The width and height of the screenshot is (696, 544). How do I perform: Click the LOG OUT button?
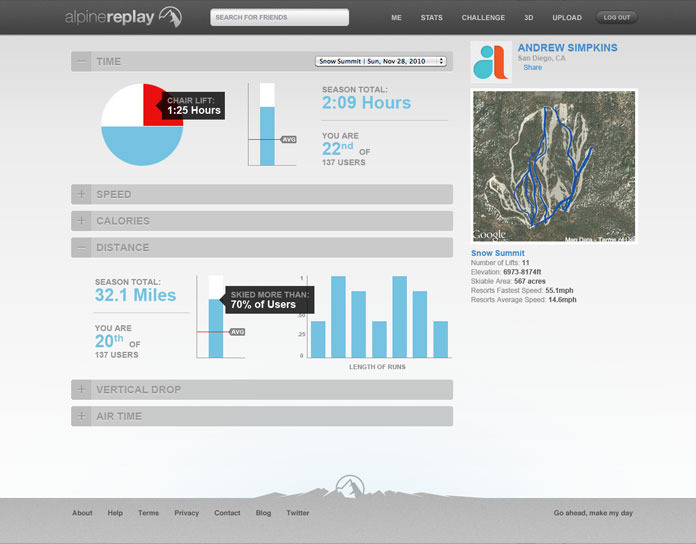coord(617,17)
